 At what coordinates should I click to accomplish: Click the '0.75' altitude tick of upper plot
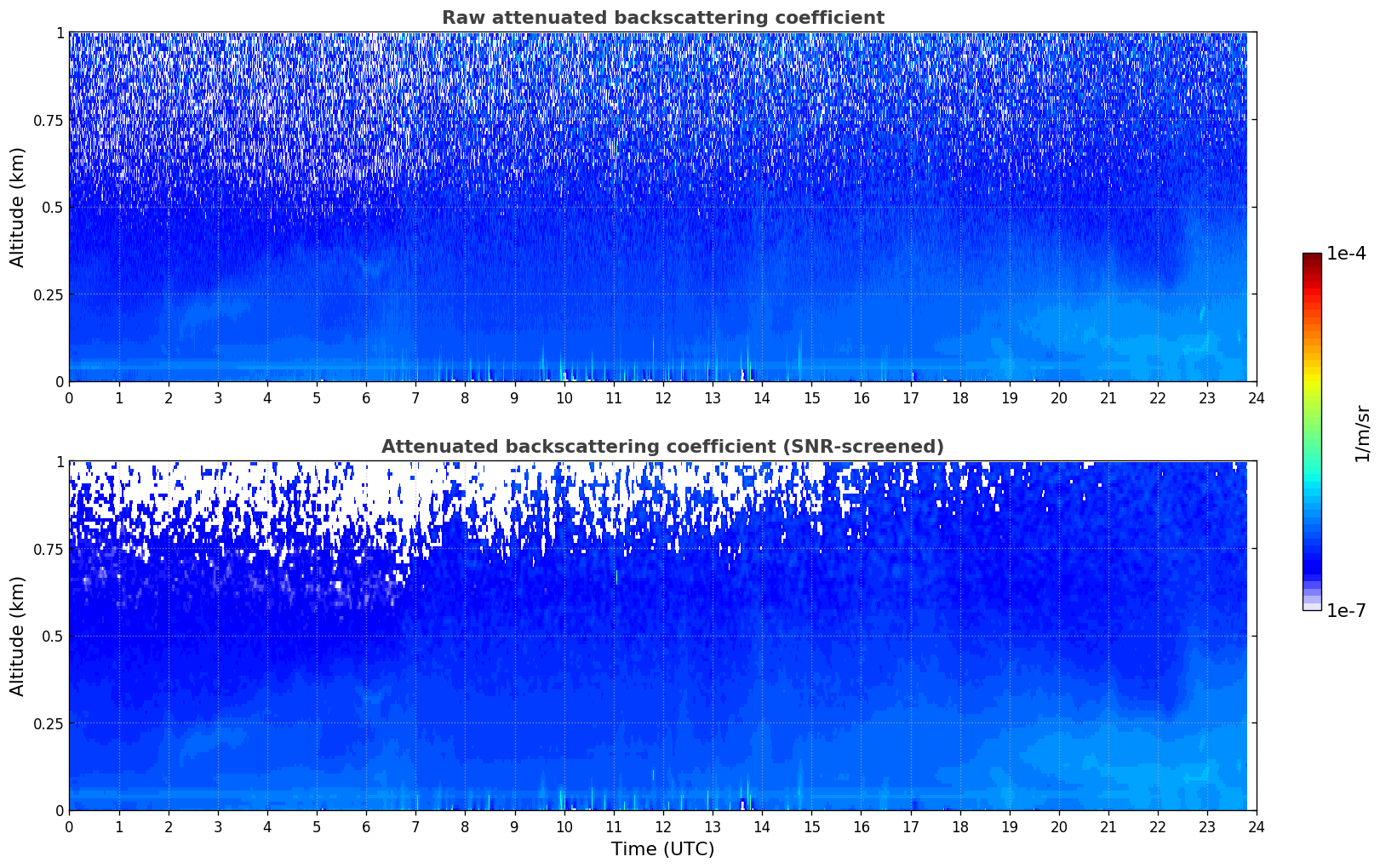click(x=49, y=120)
